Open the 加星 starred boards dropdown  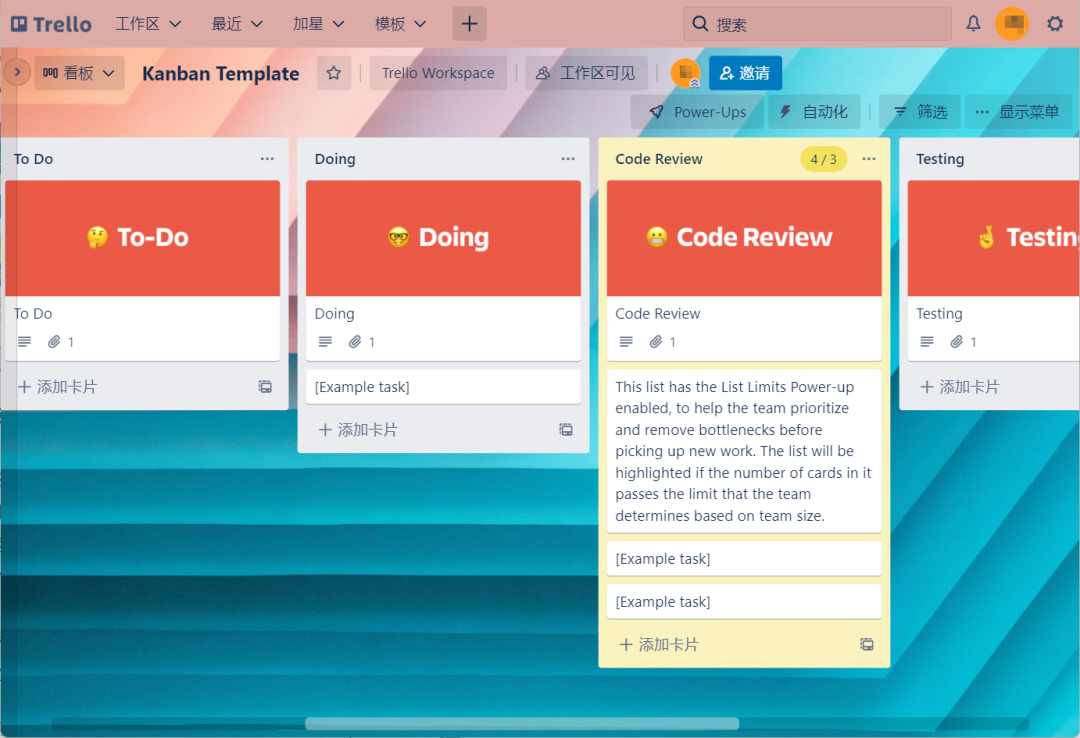(318, 24)
